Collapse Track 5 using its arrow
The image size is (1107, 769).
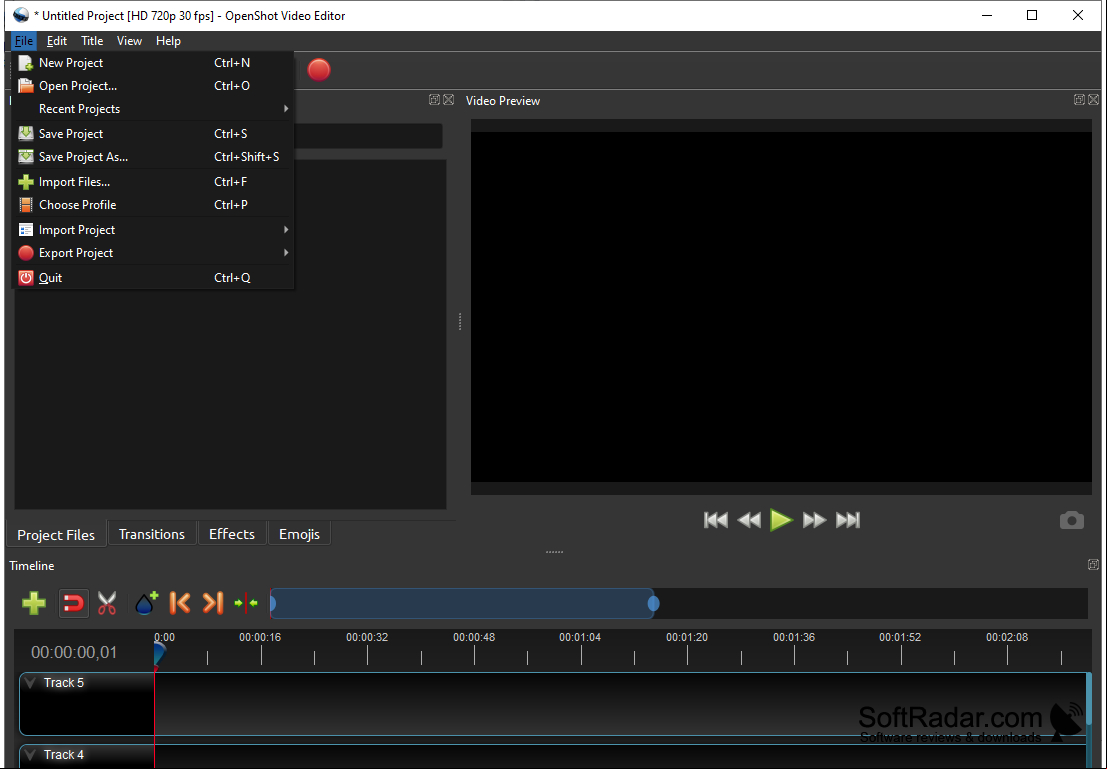(30, 683)
